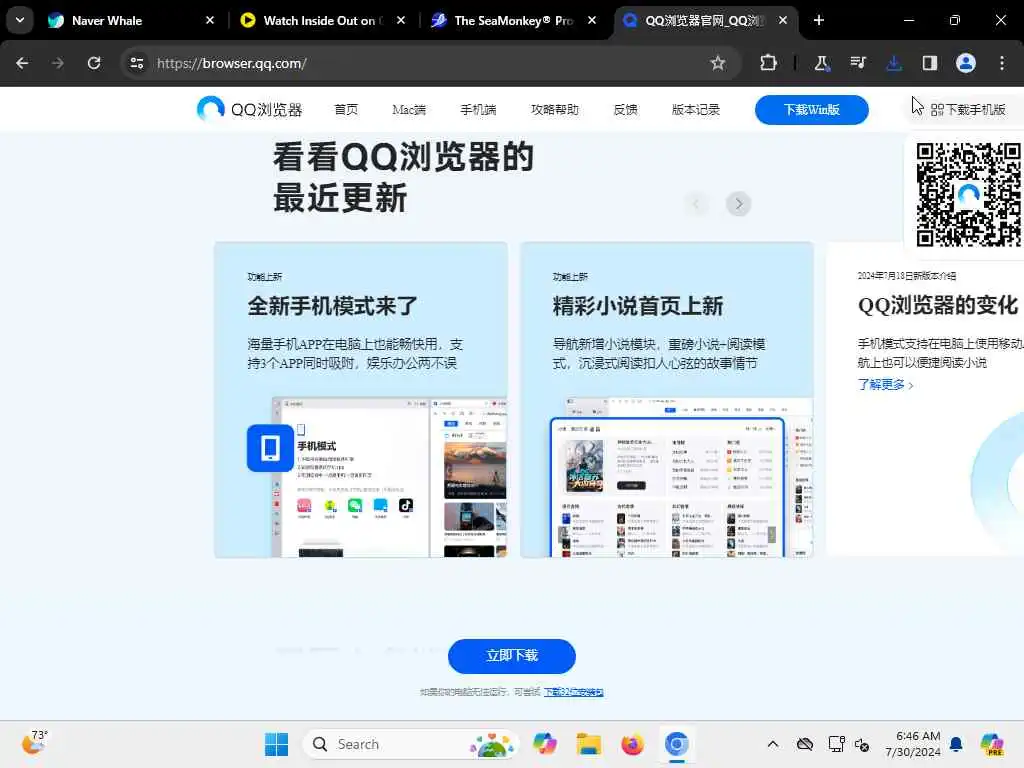This screenshot has width=1024, height=768.
Task: Close the QQ浏览器官网 tab
Action: (782, 20)
